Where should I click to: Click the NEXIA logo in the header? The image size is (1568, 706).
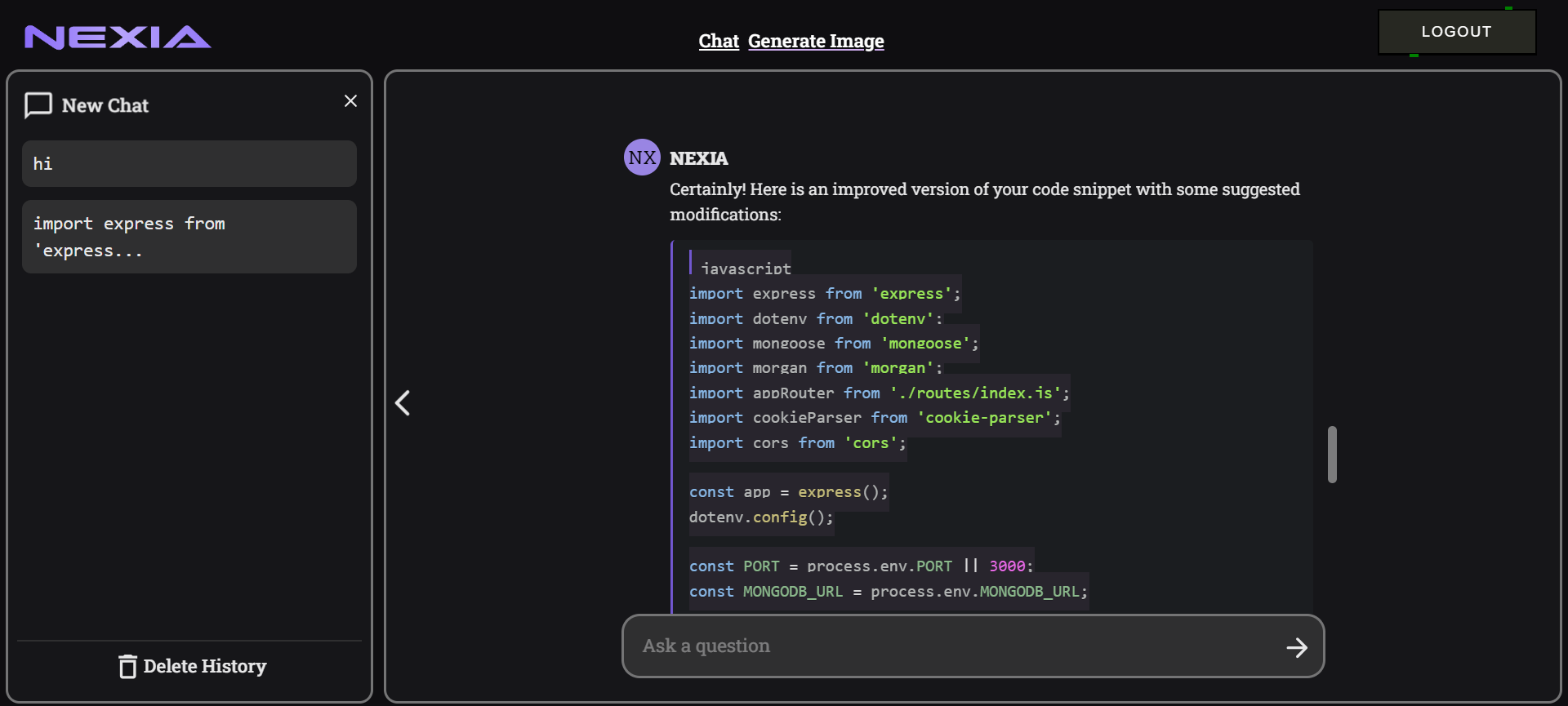tap(118, 38)
